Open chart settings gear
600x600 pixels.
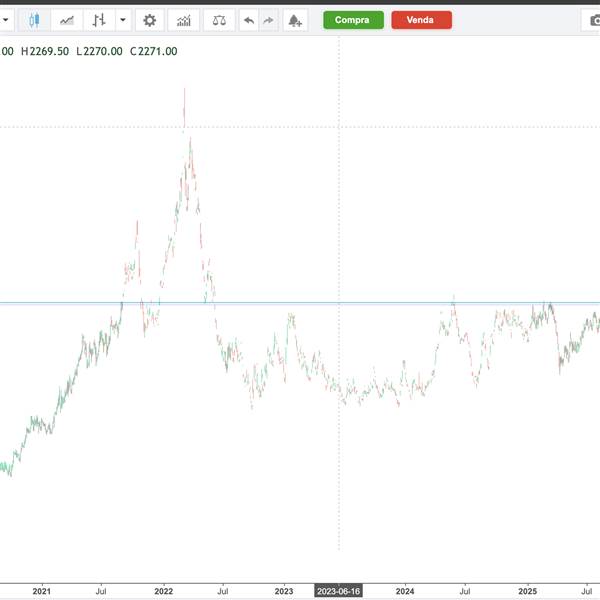[x=150, y=20]
